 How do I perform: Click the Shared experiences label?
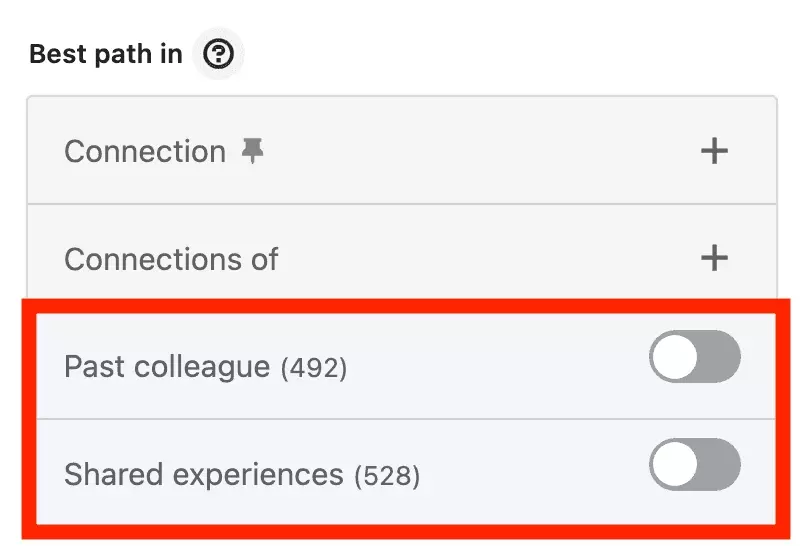[x=204, y=475]
